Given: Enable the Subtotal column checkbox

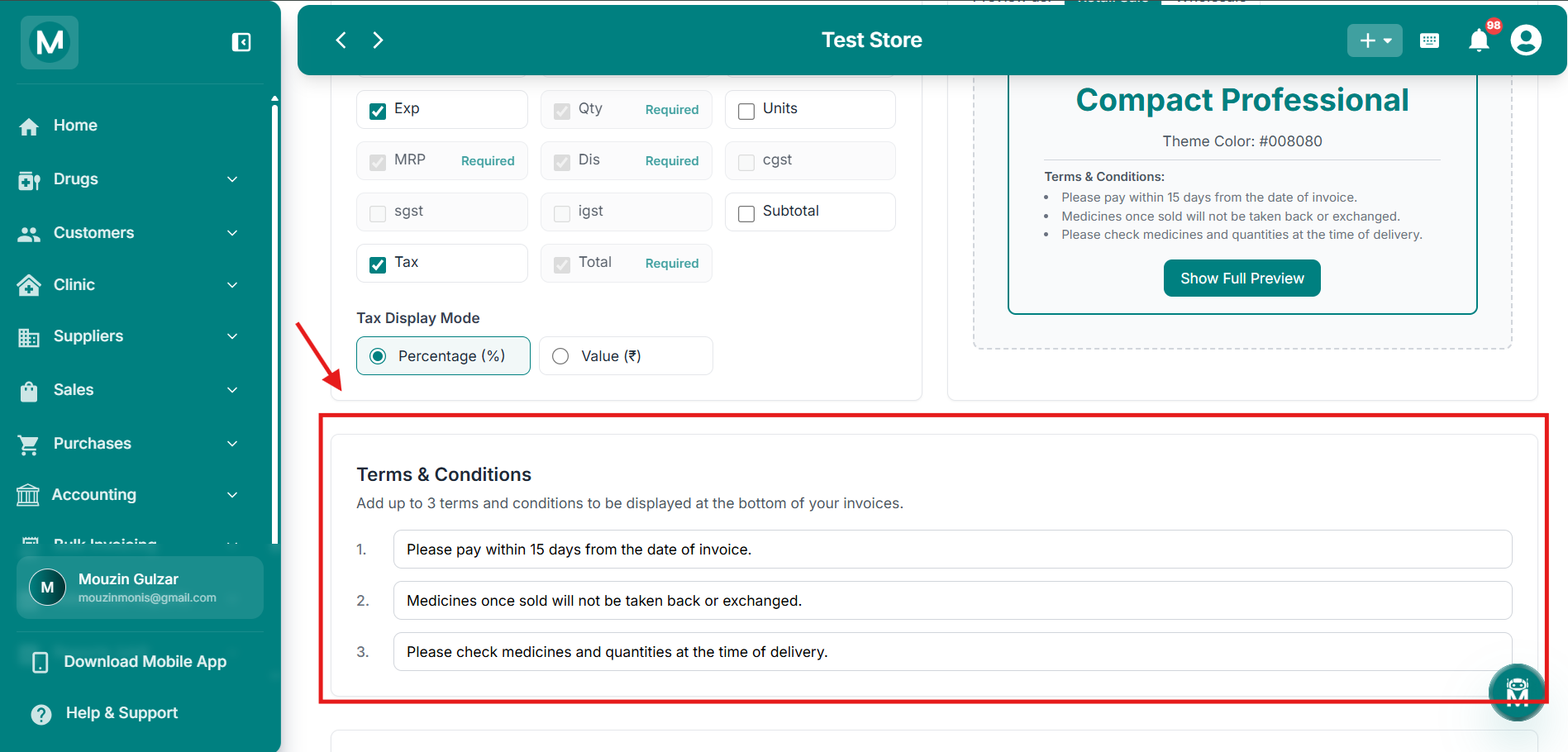Looking at the screenshot, I should point(746,213).
